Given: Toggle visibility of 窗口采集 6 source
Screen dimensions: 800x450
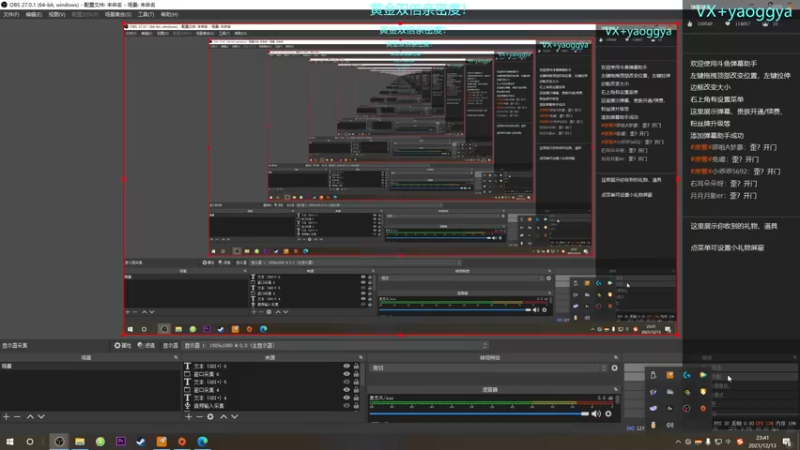Looking at the screenshot, I should pos(346,374).
